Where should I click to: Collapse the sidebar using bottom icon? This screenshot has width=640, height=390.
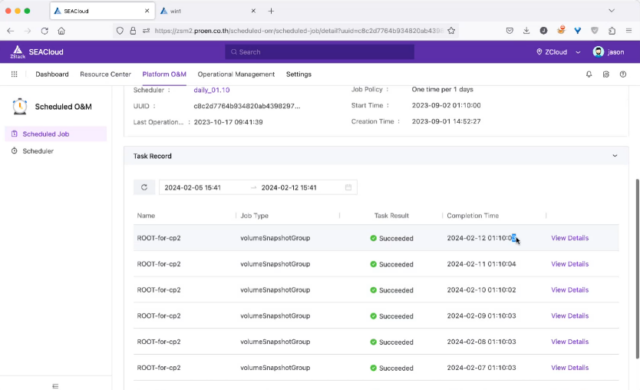(x=56, y=386)
